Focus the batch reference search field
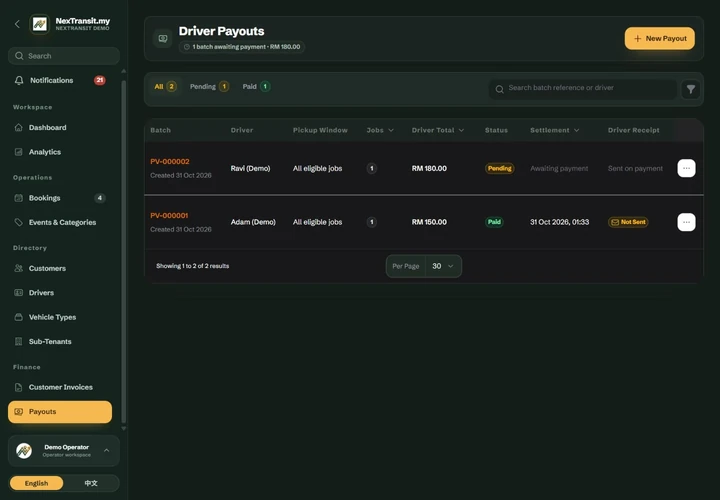Image resolution: width=720 pixels, height=500 pixels. (583, 90)
